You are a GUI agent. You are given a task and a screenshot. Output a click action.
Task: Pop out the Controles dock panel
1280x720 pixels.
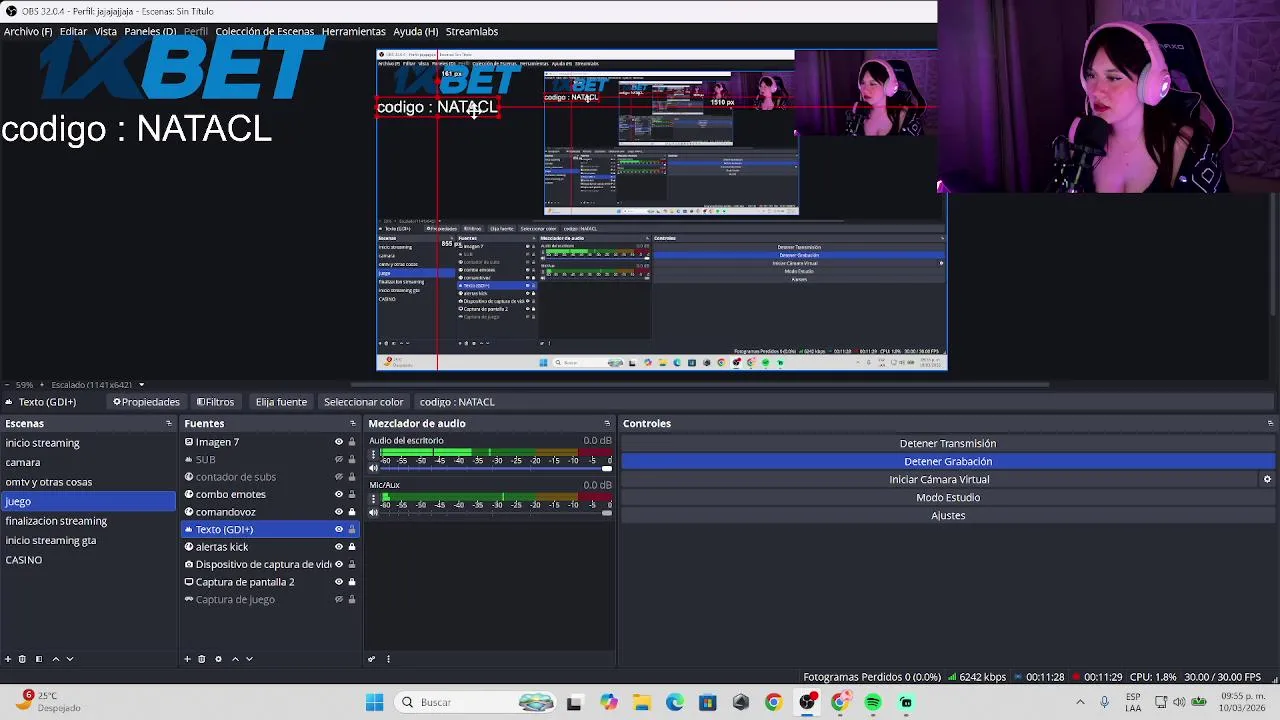coord(1270,423)
